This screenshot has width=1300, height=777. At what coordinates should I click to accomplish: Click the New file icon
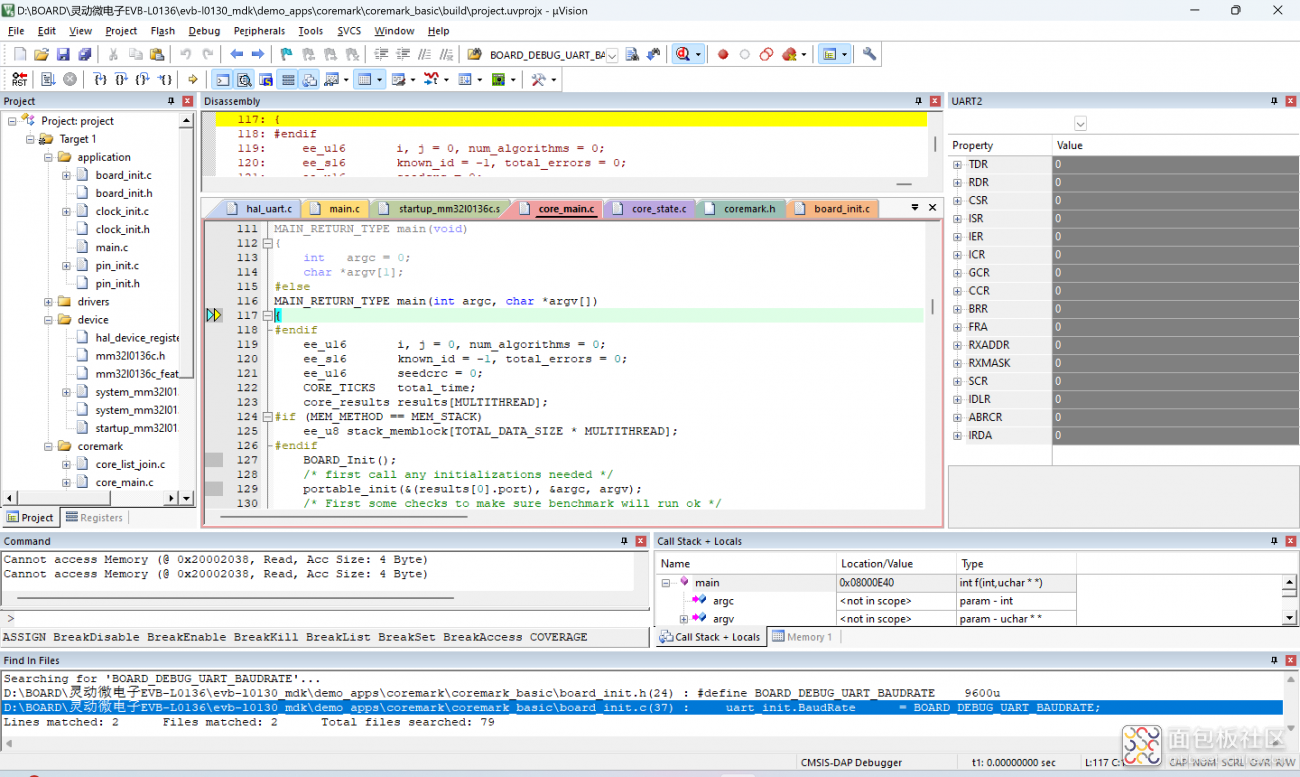point(20,54)
